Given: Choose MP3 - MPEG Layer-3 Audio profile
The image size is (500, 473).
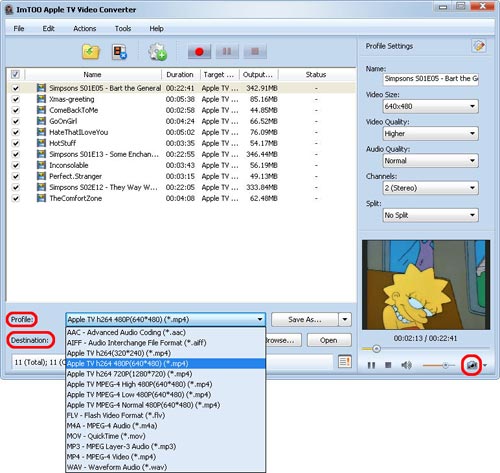Looking at the screenshot, I should click(x=166, y=446).
